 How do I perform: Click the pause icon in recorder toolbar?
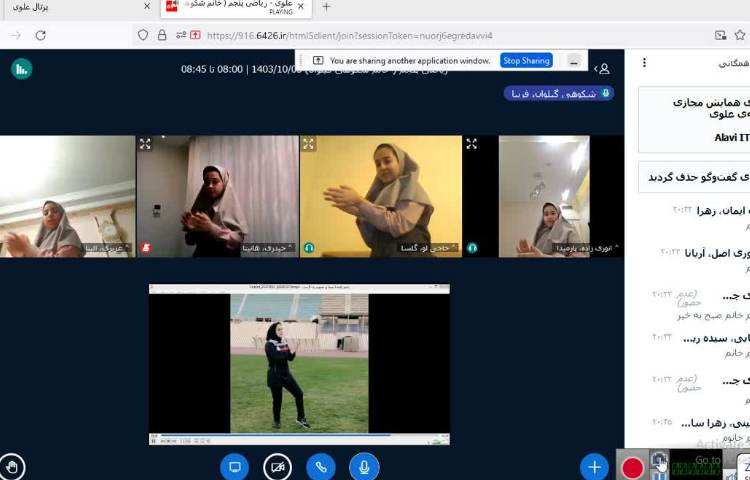(660, 476)
